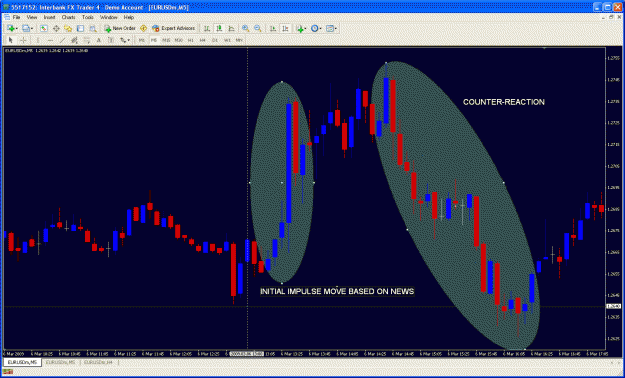
Task: Show the Market Watch window
Action: tap(44, 28)
